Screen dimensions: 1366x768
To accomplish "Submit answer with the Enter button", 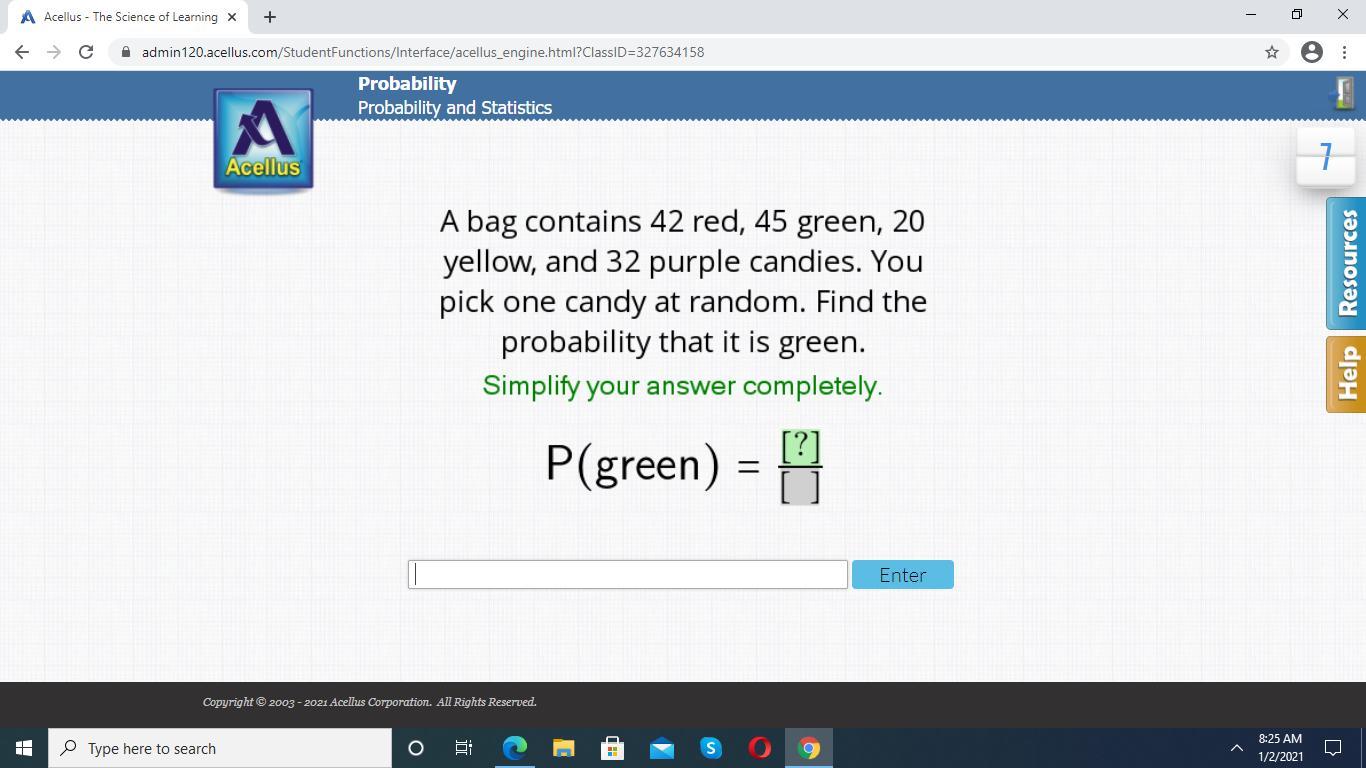I will [902, 575].
